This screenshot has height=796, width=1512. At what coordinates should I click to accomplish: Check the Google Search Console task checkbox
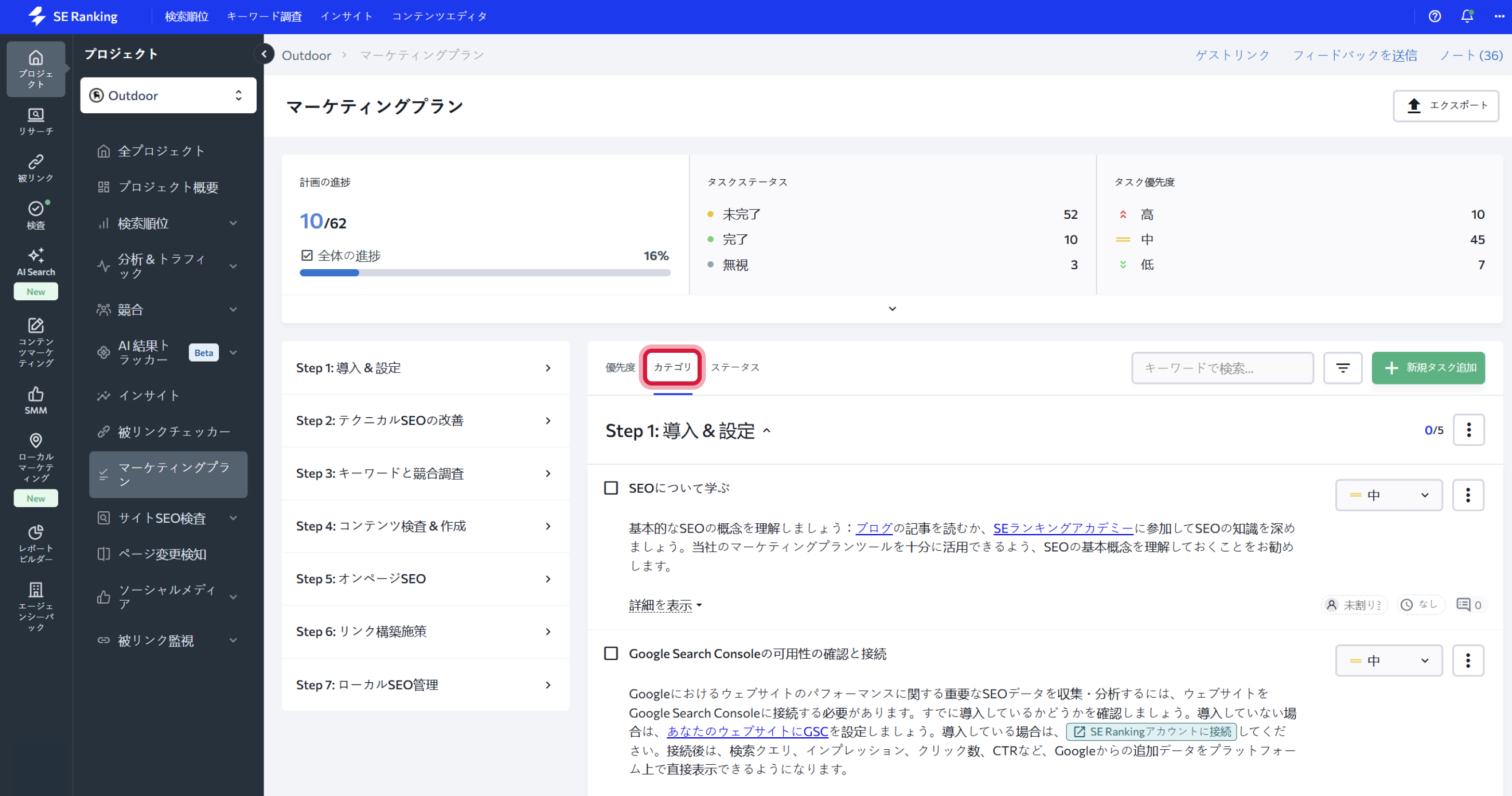[611, 654]
